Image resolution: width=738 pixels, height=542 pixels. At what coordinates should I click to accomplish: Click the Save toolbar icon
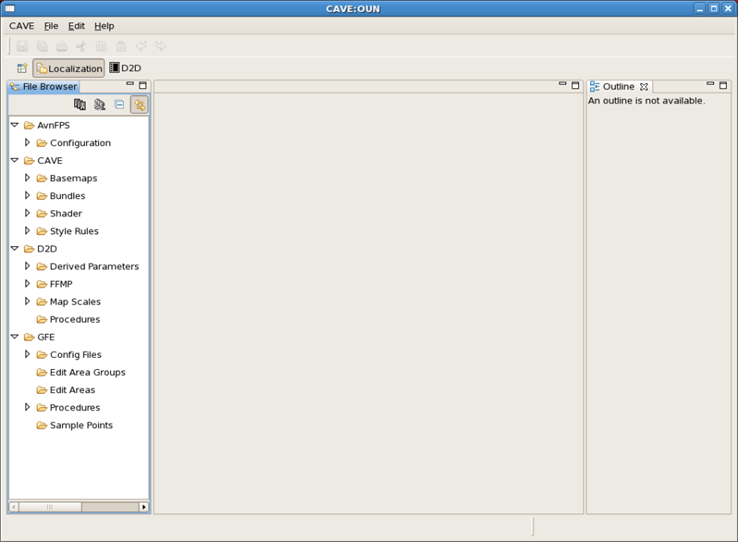click(22, 46)
